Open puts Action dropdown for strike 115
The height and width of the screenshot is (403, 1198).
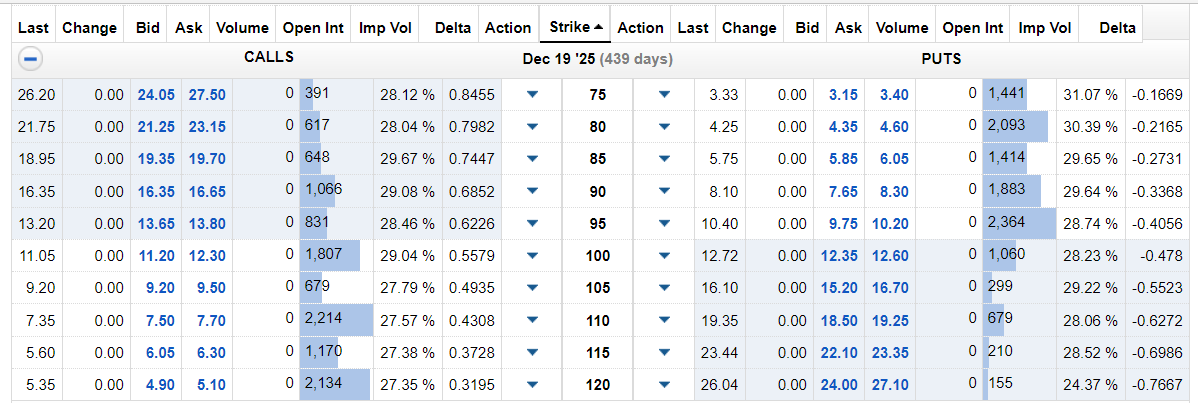[x=663, y=353]
